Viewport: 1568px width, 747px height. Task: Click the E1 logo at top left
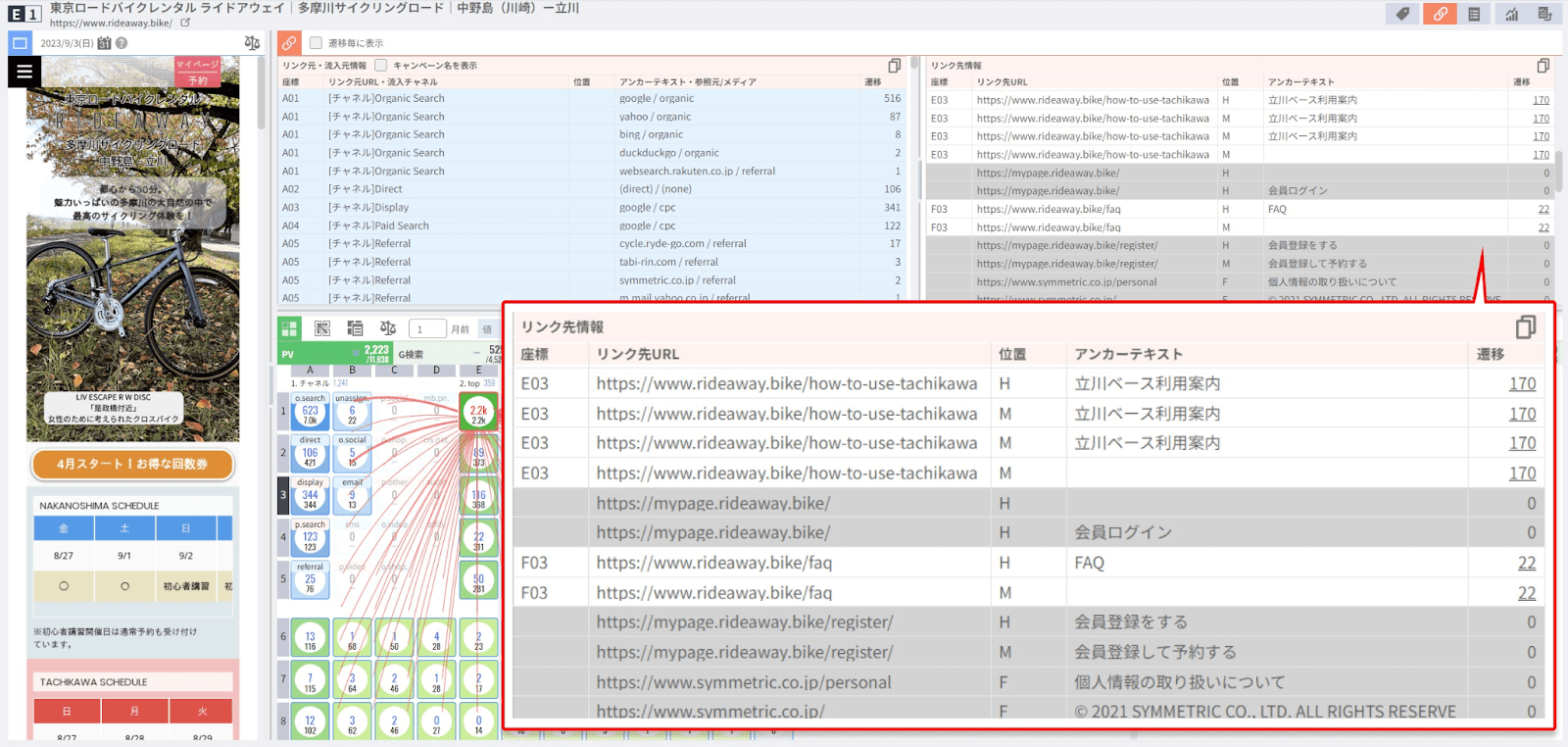tap(24, 14)
